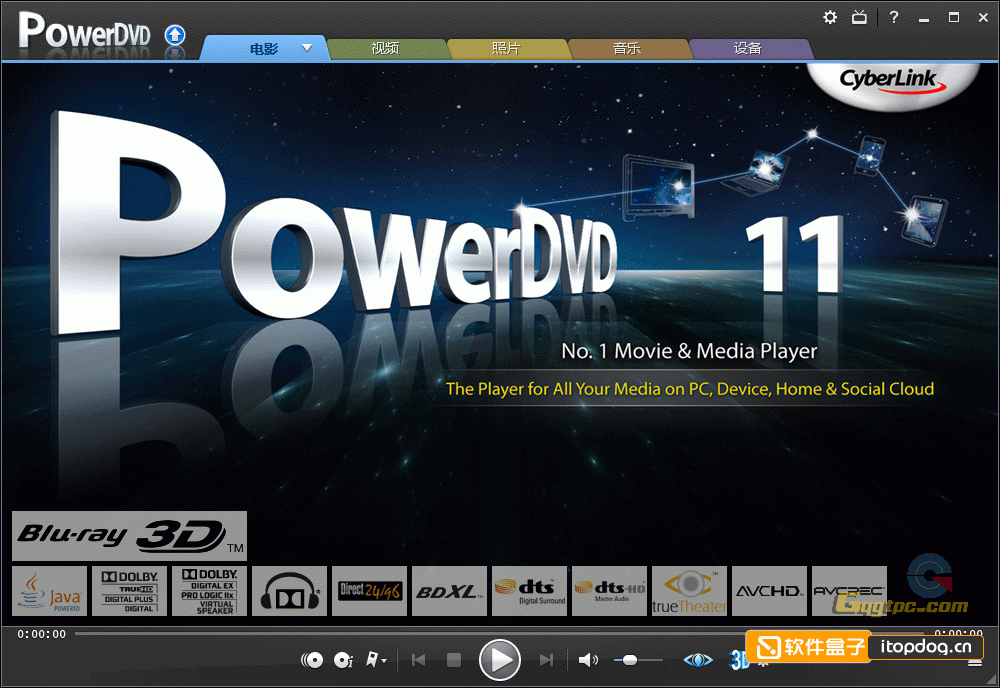The width and height of the screenshot is (1000, 688).
Task: Switch to the 视频 tab
Action: click(385, 48)
